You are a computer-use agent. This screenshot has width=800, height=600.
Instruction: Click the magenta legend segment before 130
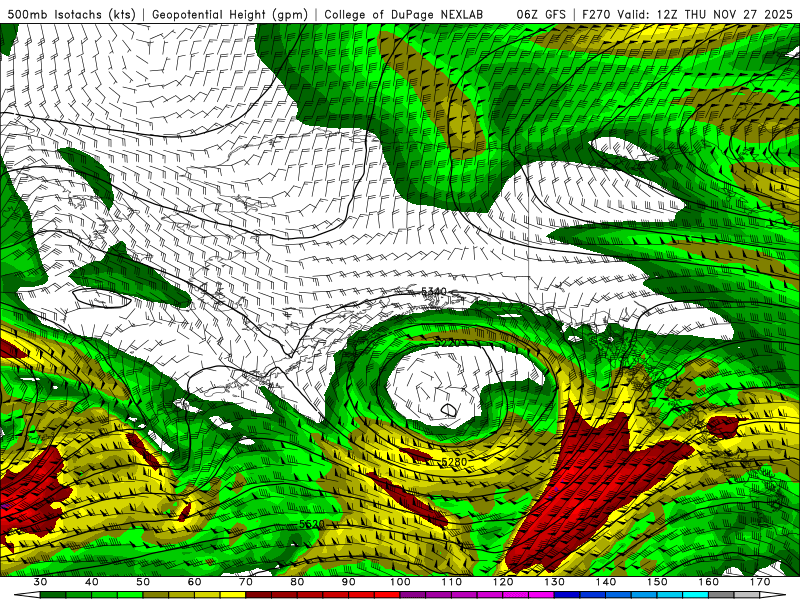pos(542,595)
